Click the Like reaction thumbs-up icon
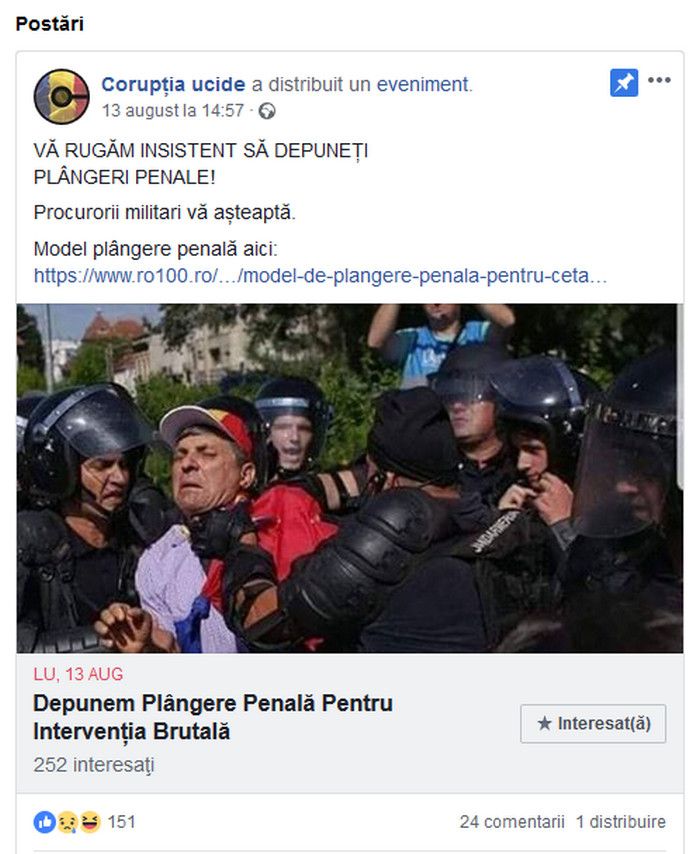 coord(44,822)
